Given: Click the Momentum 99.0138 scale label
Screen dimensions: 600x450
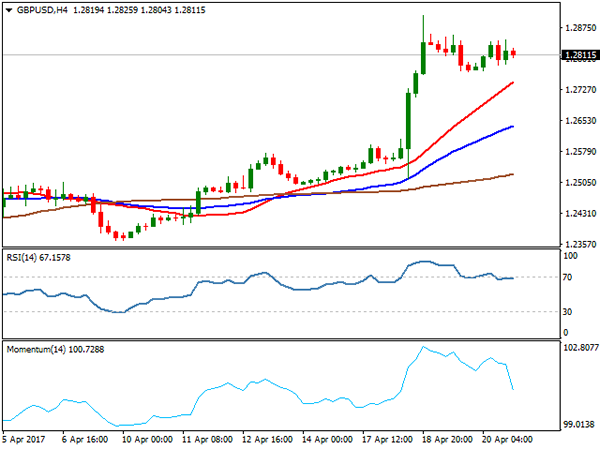Looking at the screenshot, I should click(579, 424).
